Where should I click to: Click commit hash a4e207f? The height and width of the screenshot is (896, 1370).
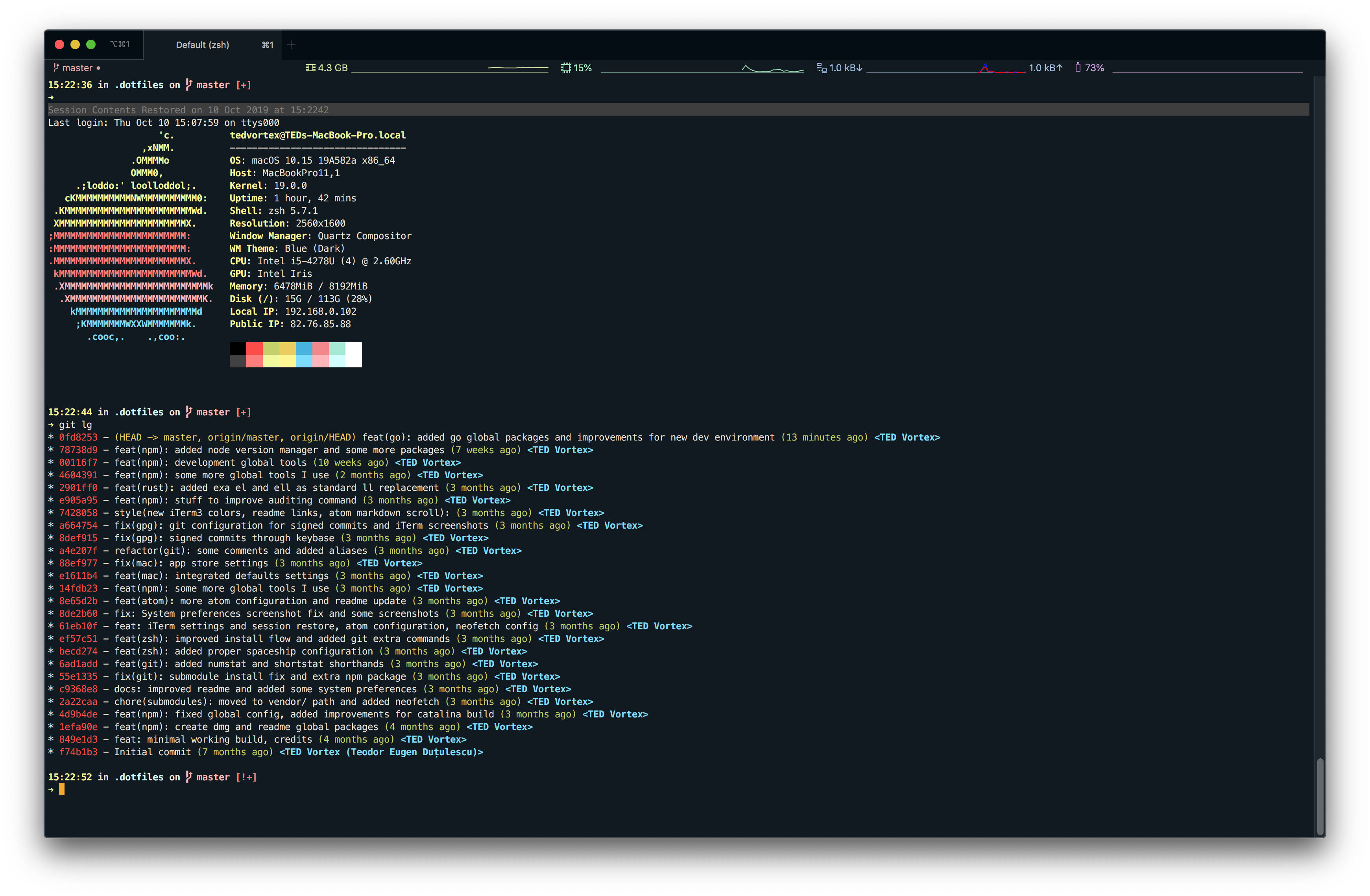click(x=78, y=551)
